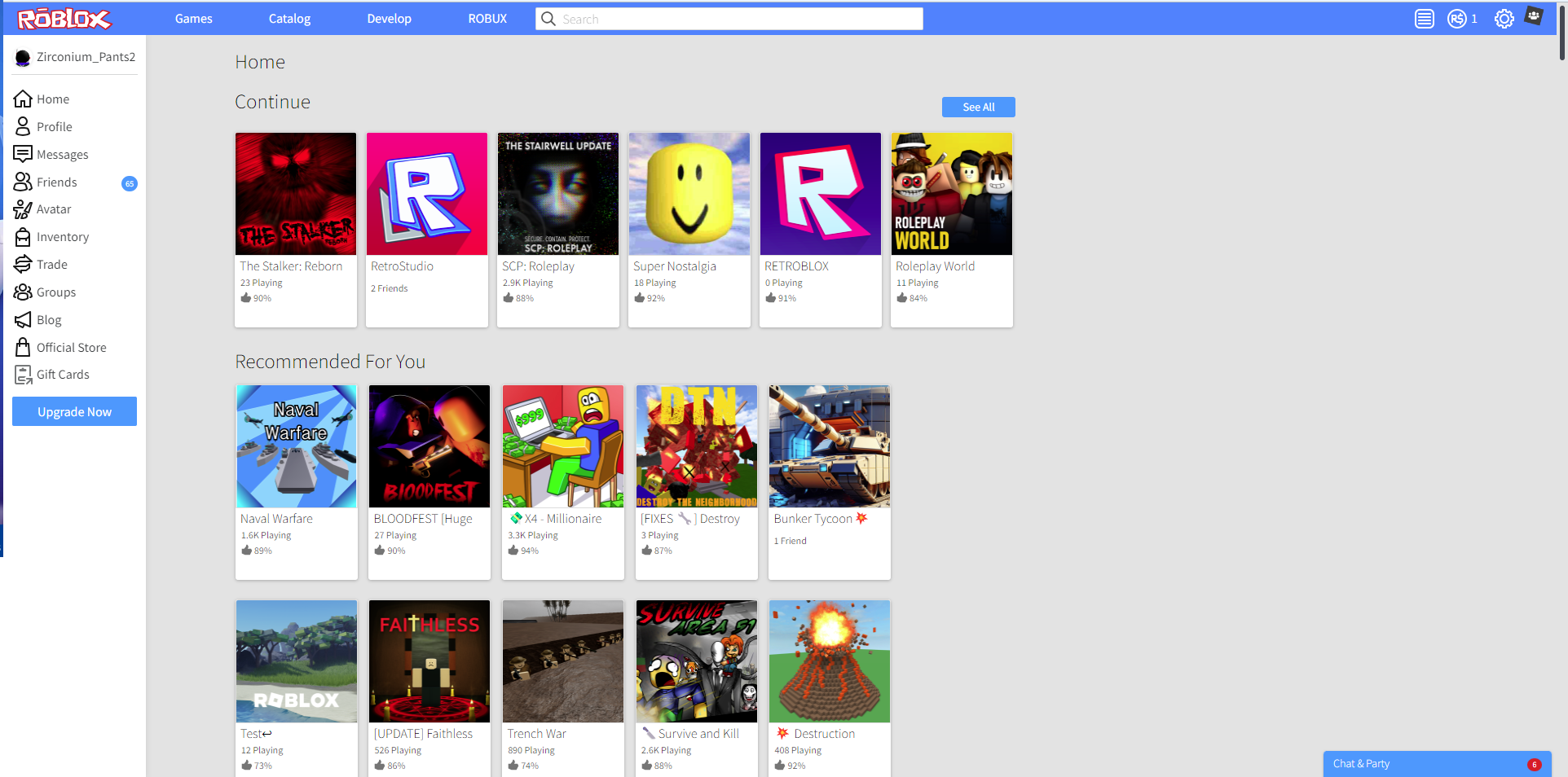
Task: Click into the Search field
Action: coord(729,19)
